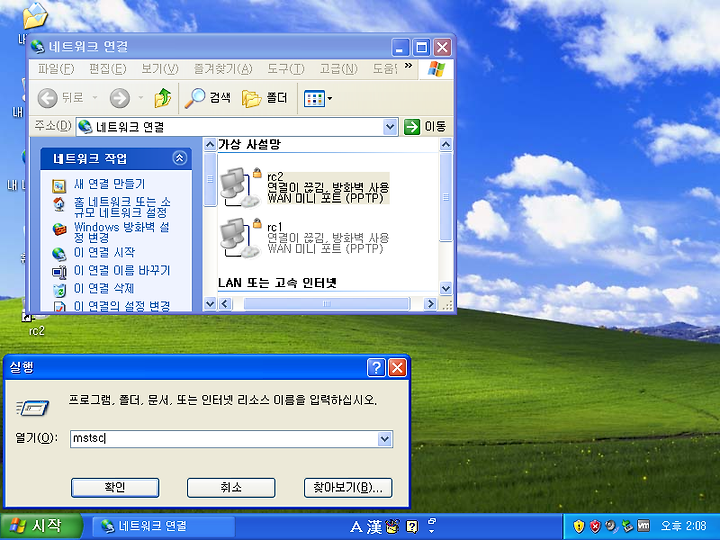Open the 편집(E) menu

107,69
